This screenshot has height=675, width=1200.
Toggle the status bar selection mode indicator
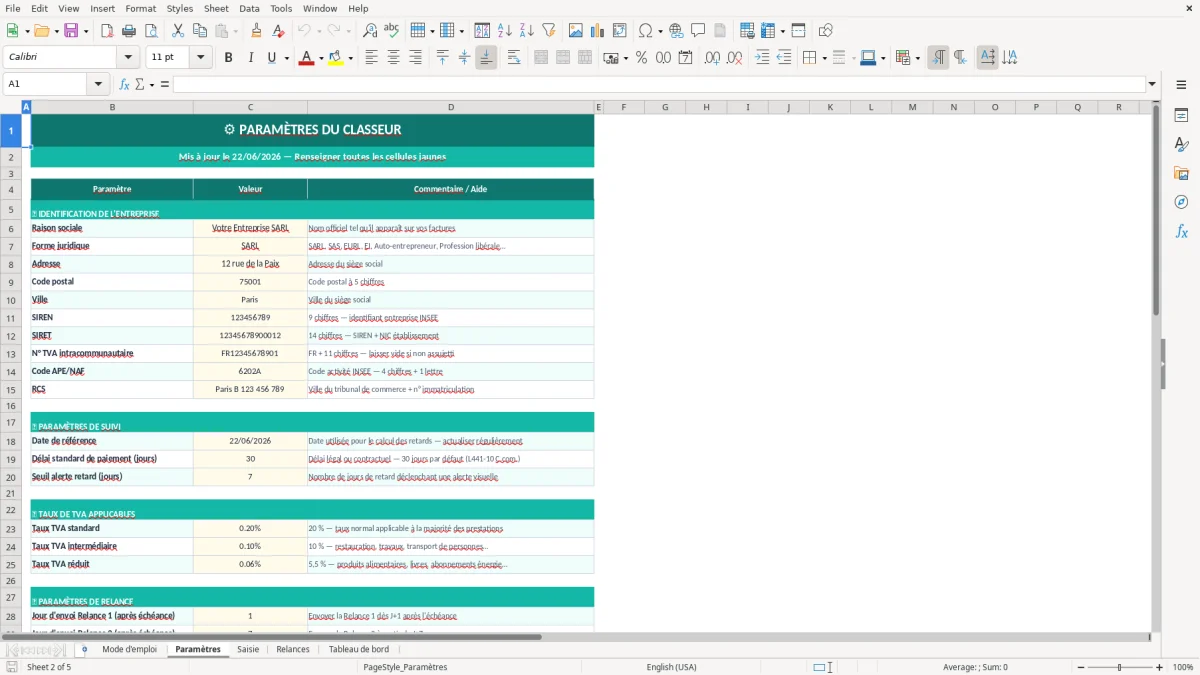pos(821,667)
